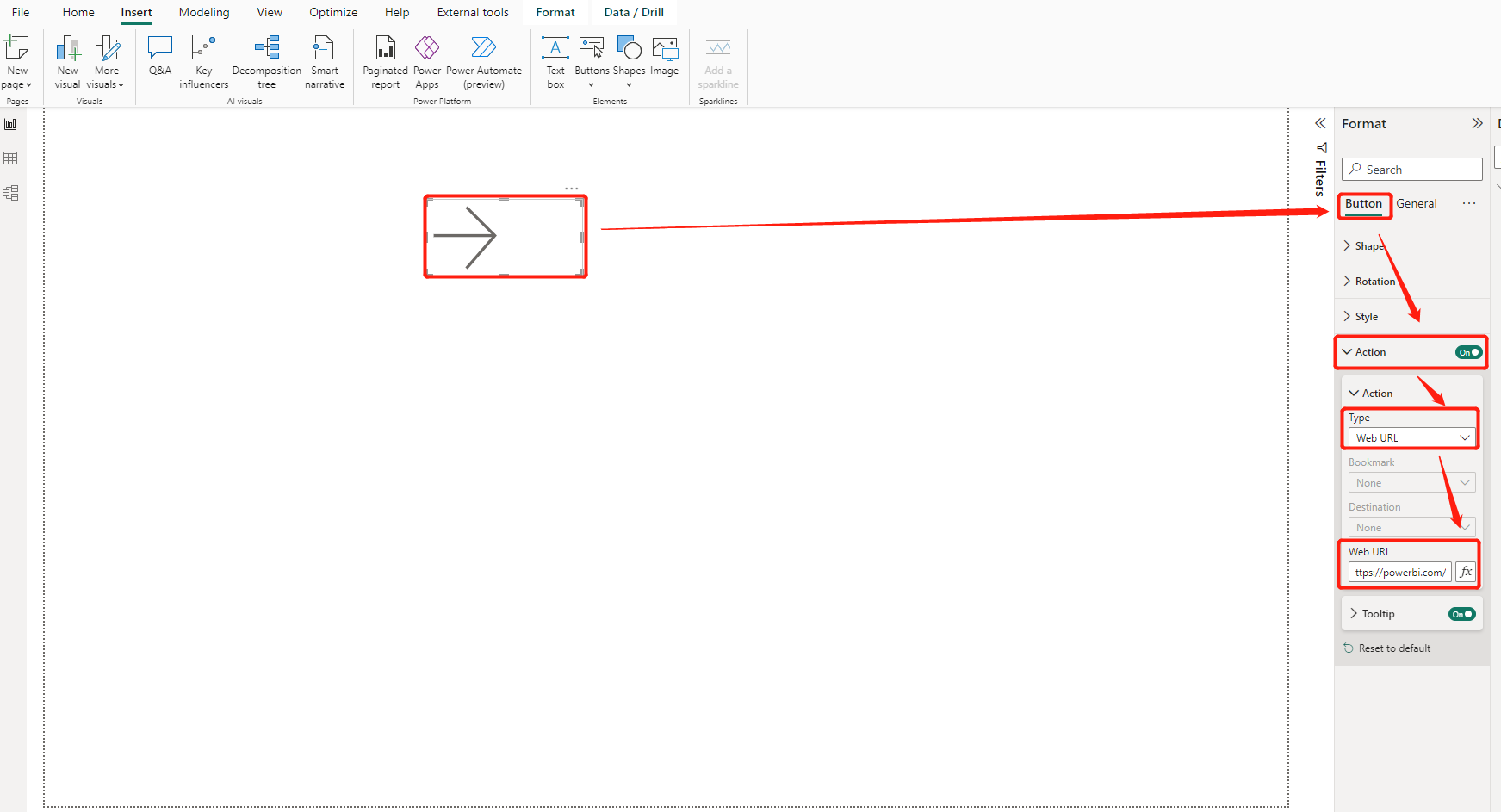This screenshot has width=1501, height=812.
Task: Switch to Data table view in sidebar
Action: pos(10,158)
